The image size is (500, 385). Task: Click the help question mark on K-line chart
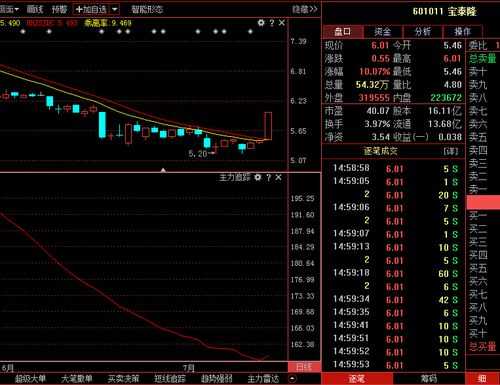(272, 23)
